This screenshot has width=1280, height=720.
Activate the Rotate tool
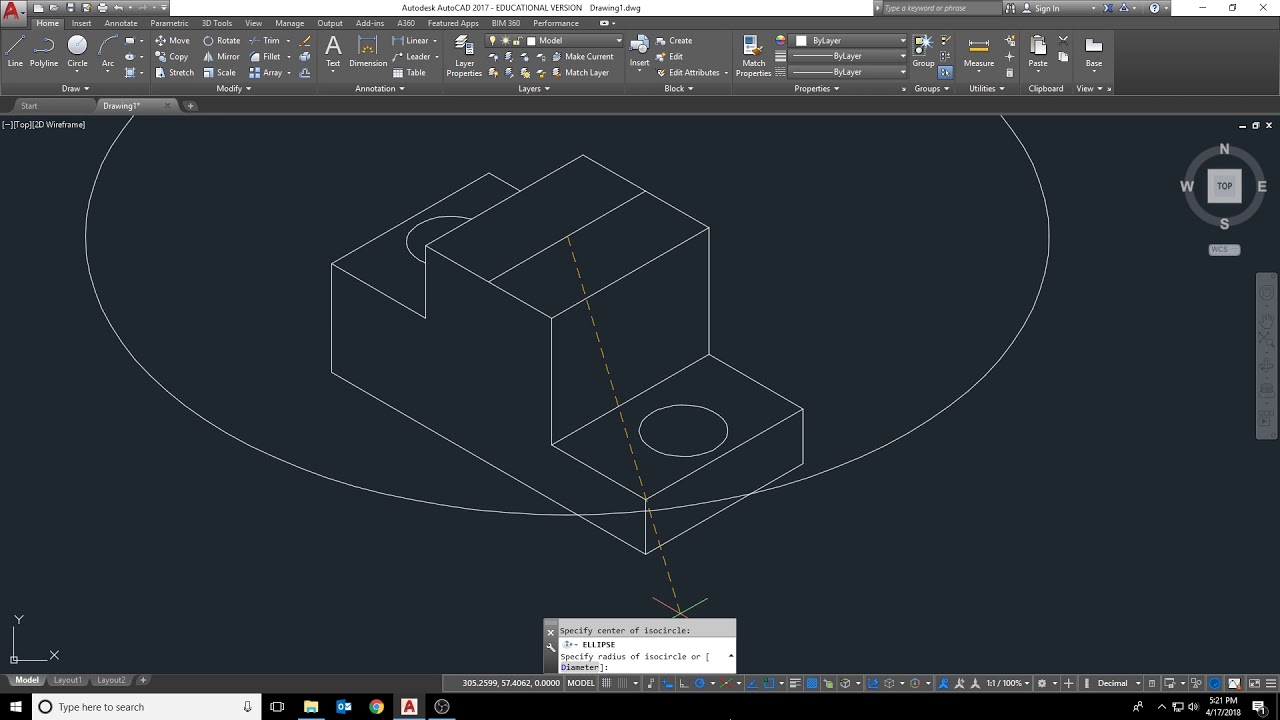[222, 41]
